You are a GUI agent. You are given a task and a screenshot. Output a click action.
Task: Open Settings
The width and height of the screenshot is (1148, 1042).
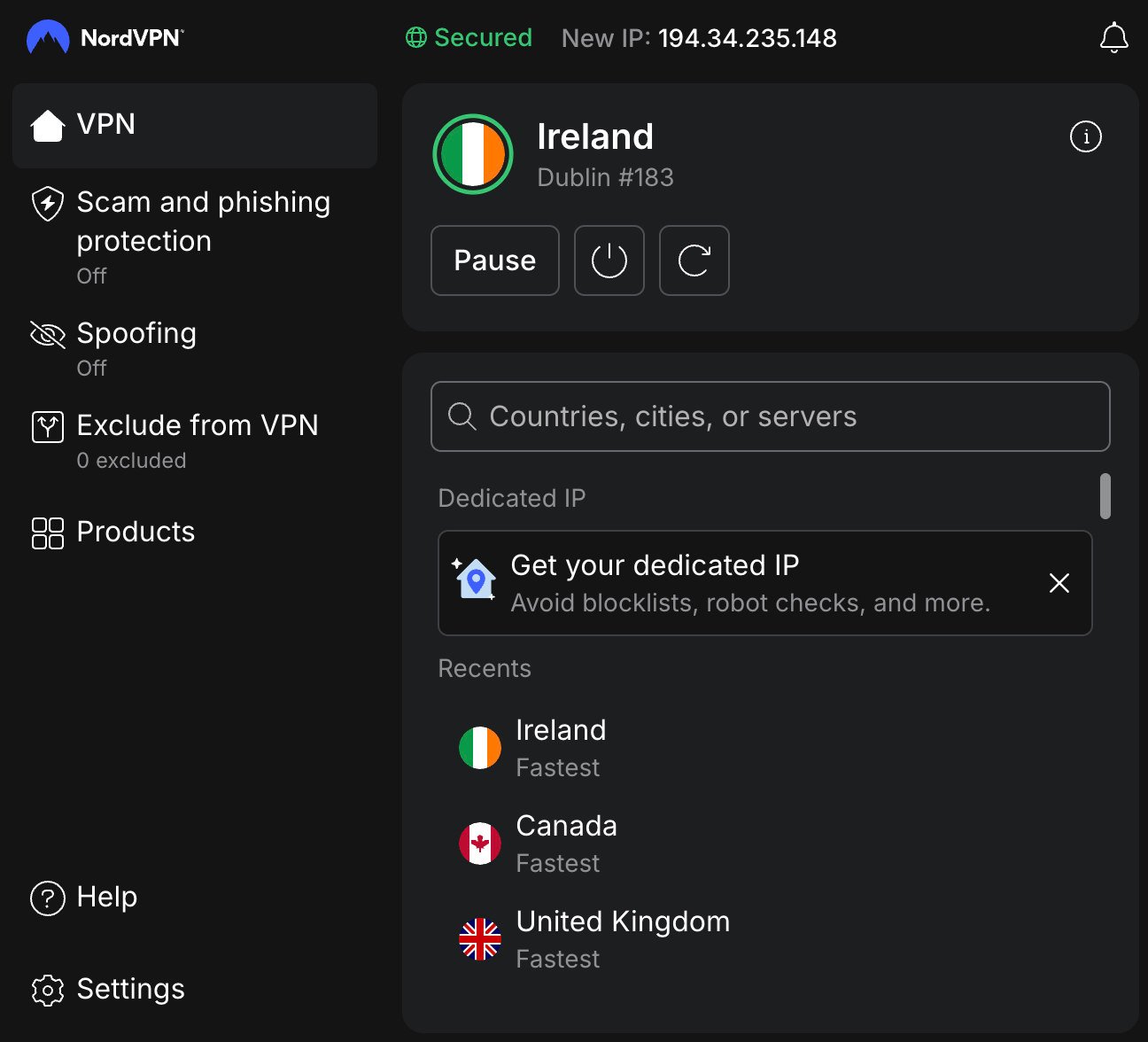195,990
